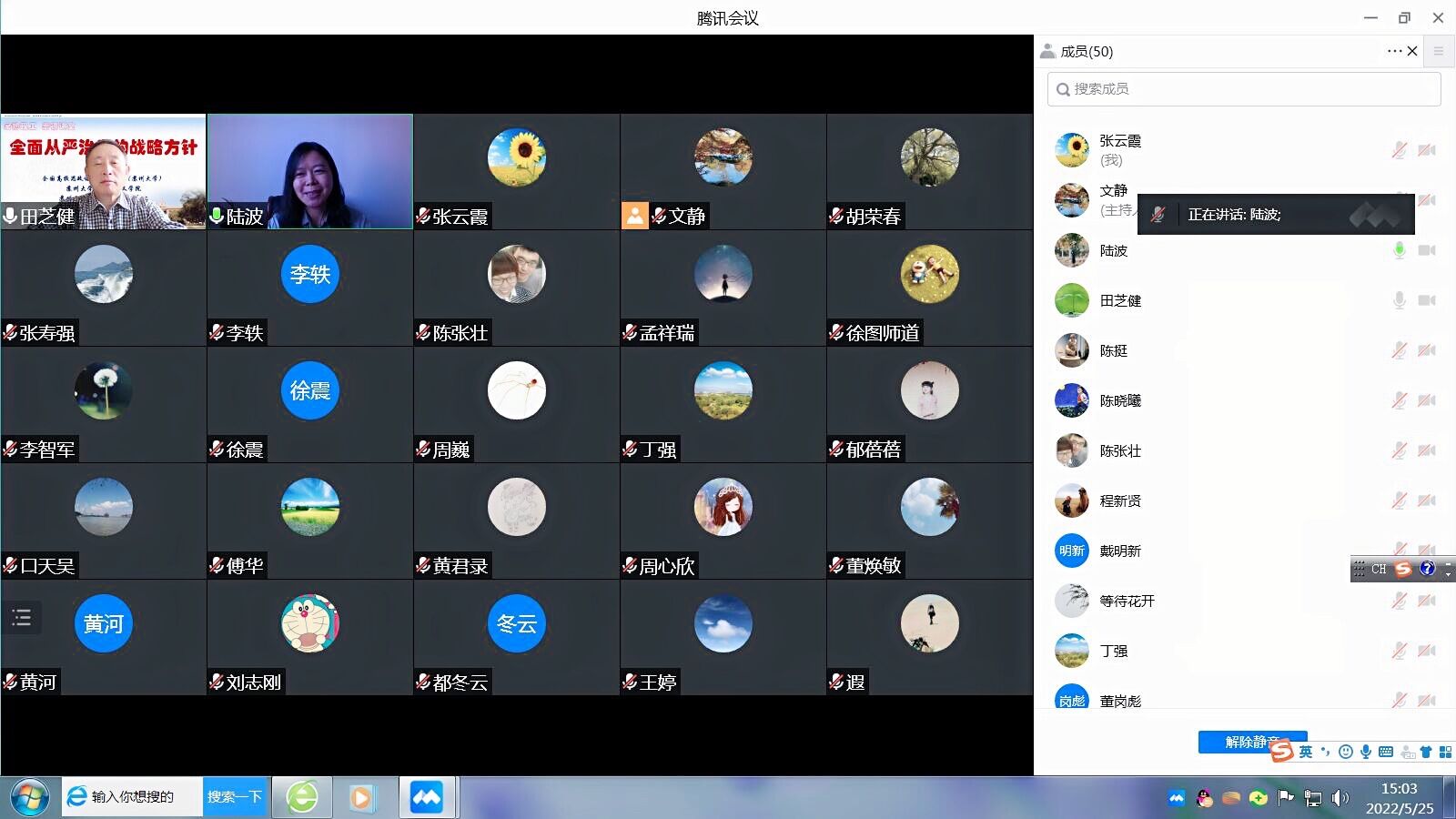Click 周心欣's anime girl avatar

[723, 507]
